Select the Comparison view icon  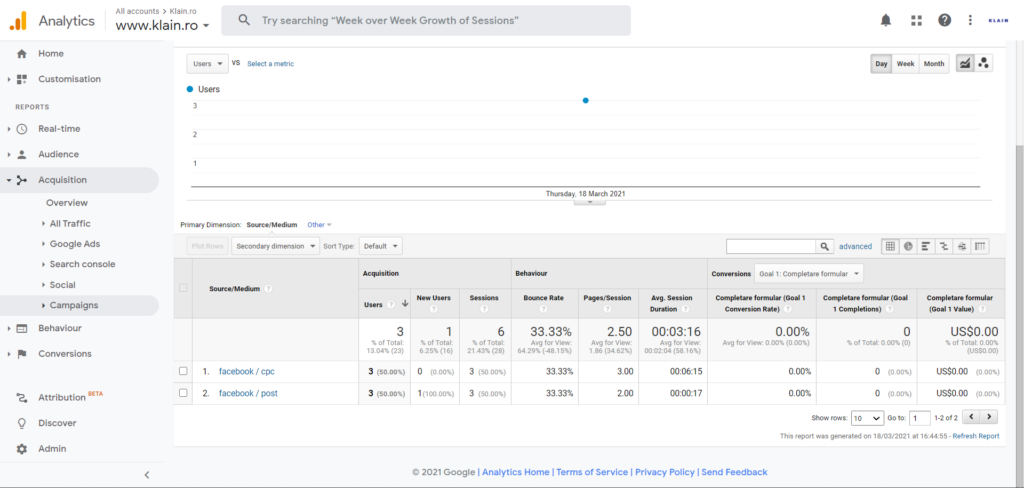coord(943,246)
